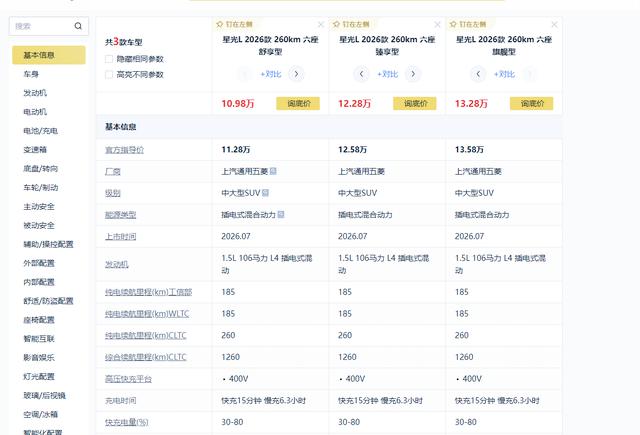The width and height of the screenshot is (640, 435).
Task: Open the 能源类型 parameter link
Action: [120, 215]
